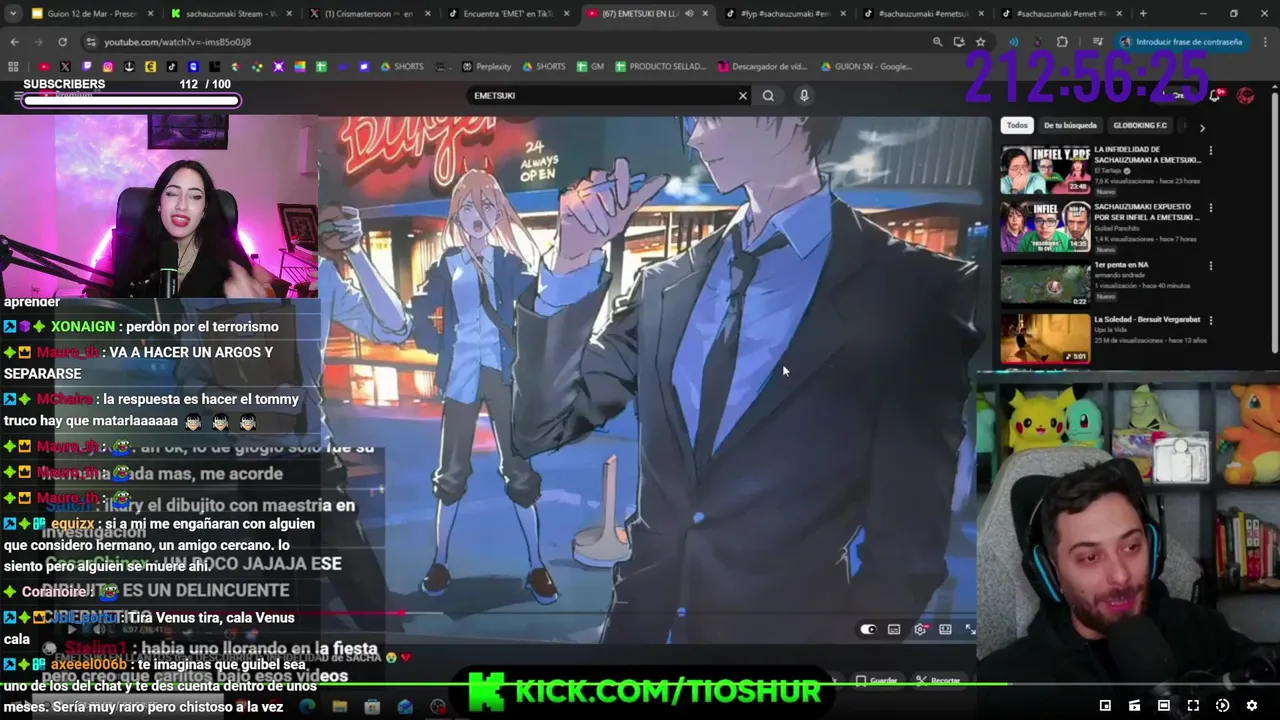Mute the EMETSUKI tab audio icon
The width and height of the screenshot is (1280, 720).
(x=688, y=14)
